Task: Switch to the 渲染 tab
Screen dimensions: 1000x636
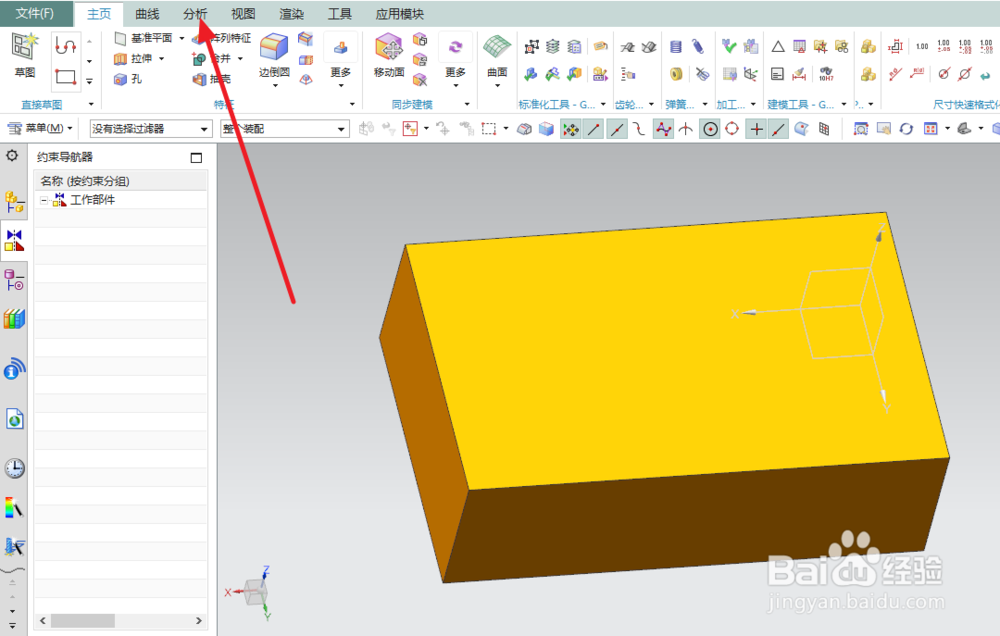Action: pos(291,14)
